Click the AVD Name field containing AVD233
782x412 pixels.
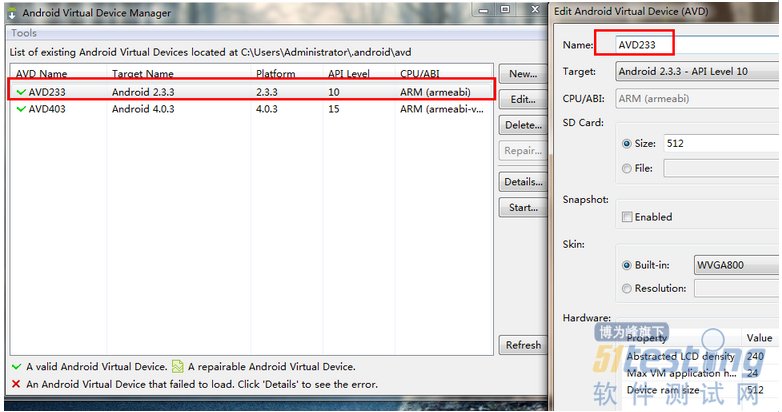[698, 45]
